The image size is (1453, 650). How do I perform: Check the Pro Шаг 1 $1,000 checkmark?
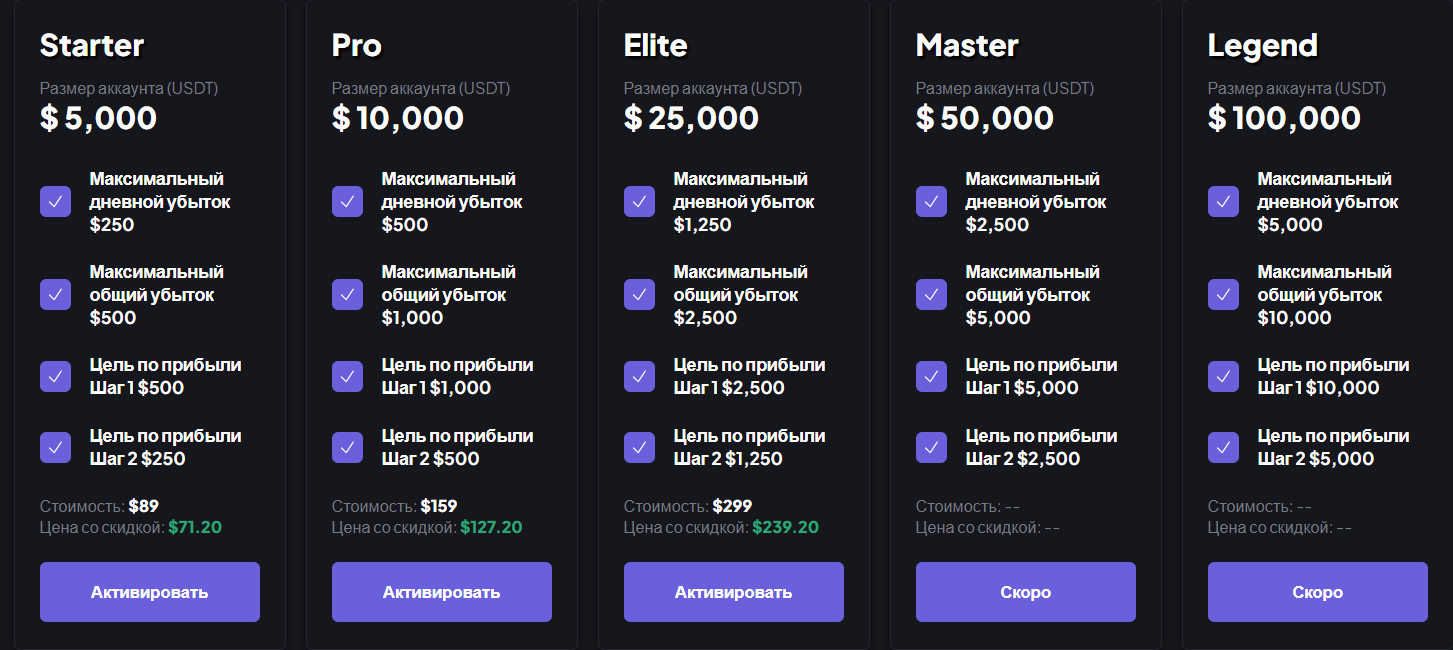click(348, 376)
